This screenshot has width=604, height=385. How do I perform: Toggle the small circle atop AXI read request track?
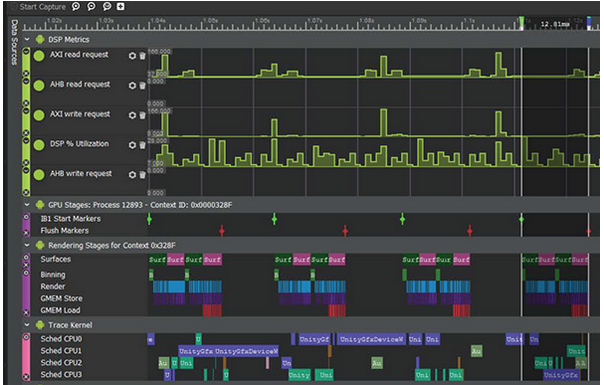coord(26,51)
